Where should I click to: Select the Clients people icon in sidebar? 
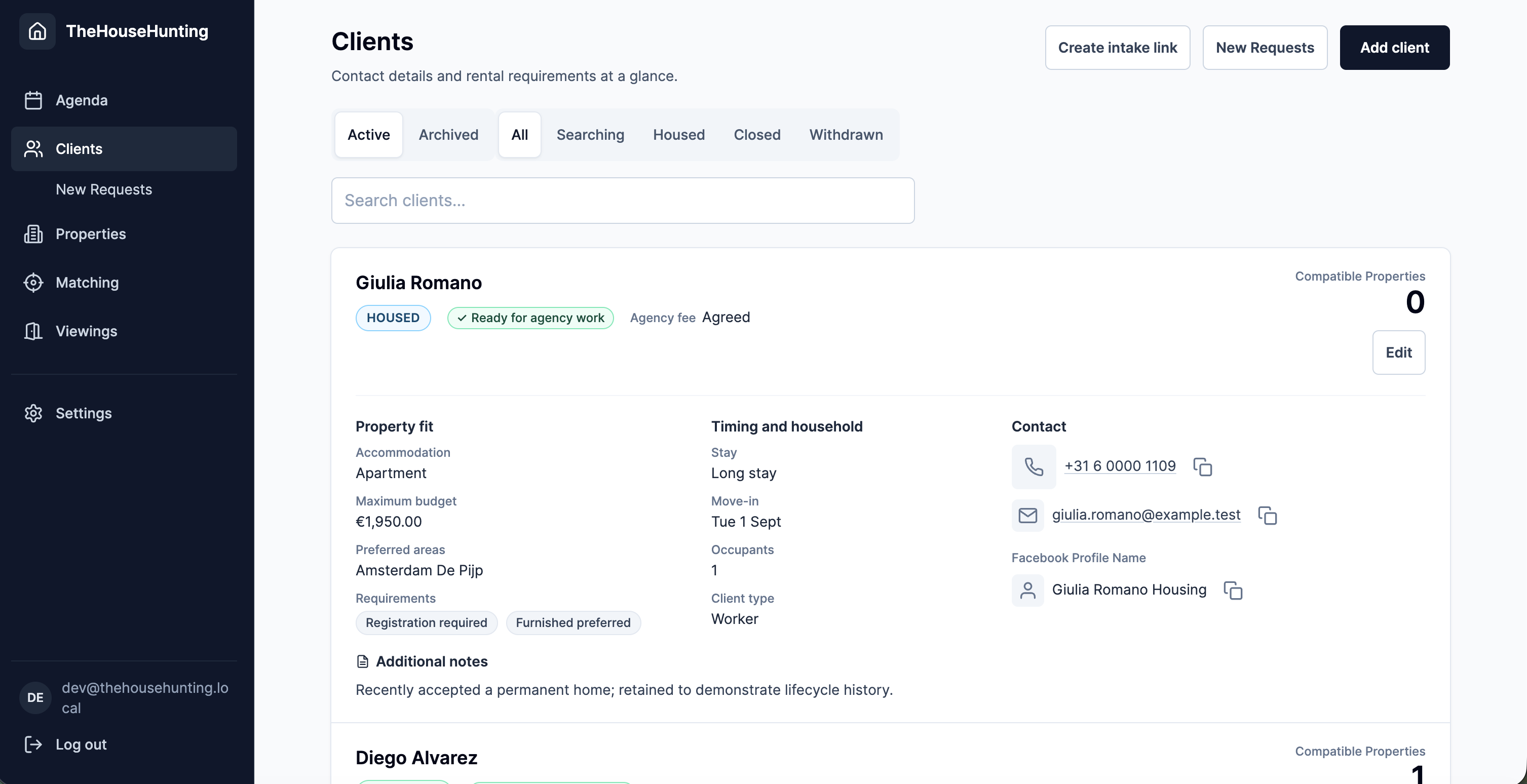[33, 149]
